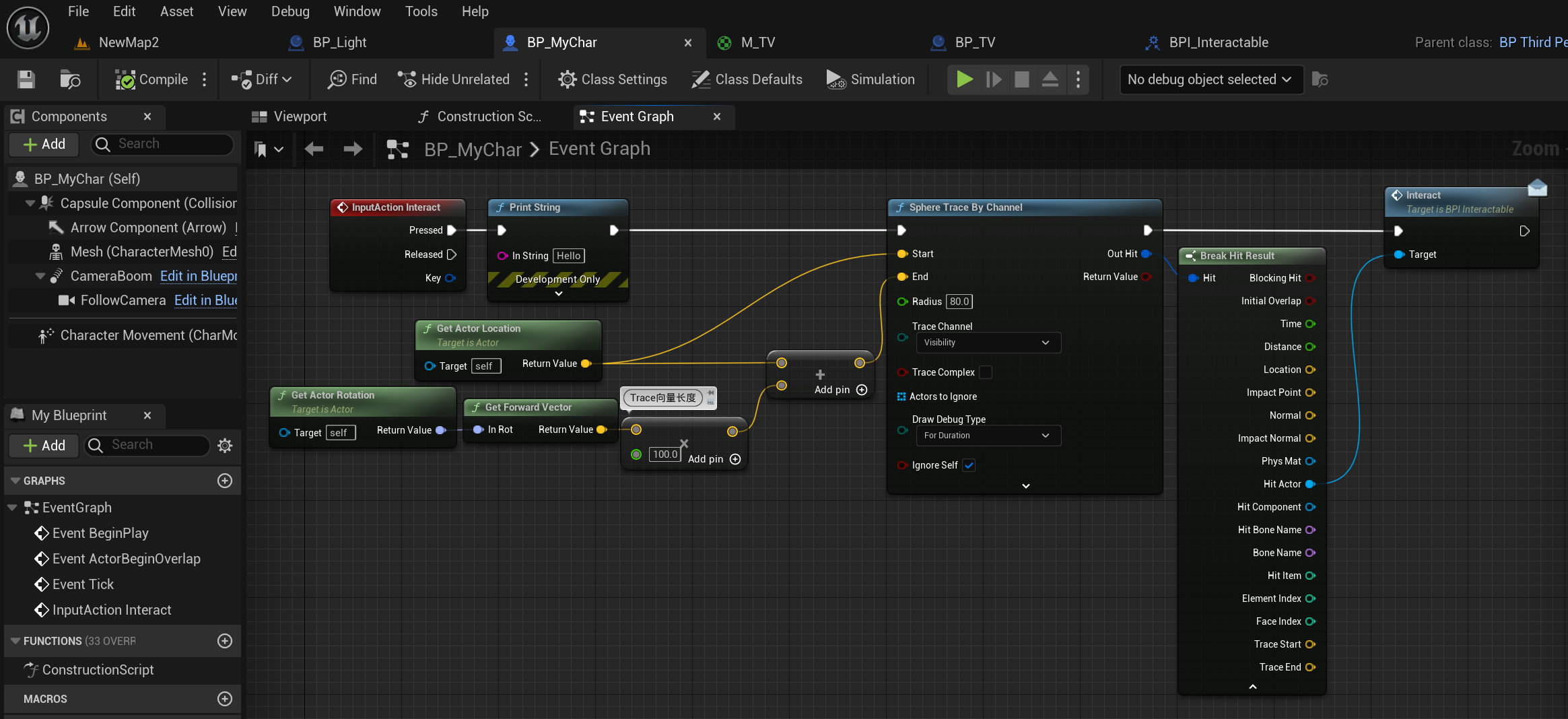Open Compile options three-dot menu
Viewport: 1568px width, 719px height.
pos(205,79)
